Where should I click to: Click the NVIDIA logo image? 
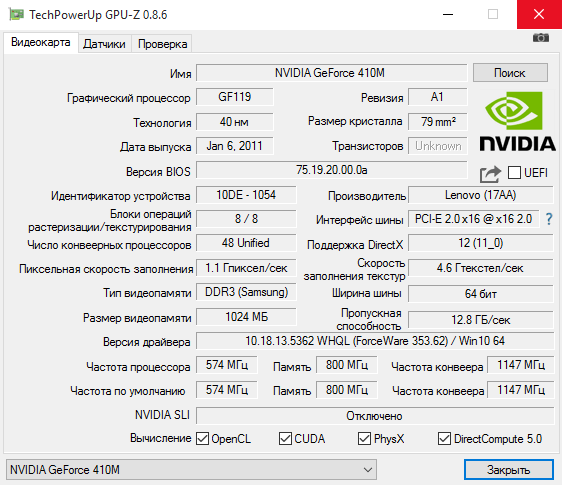(517, 121)
